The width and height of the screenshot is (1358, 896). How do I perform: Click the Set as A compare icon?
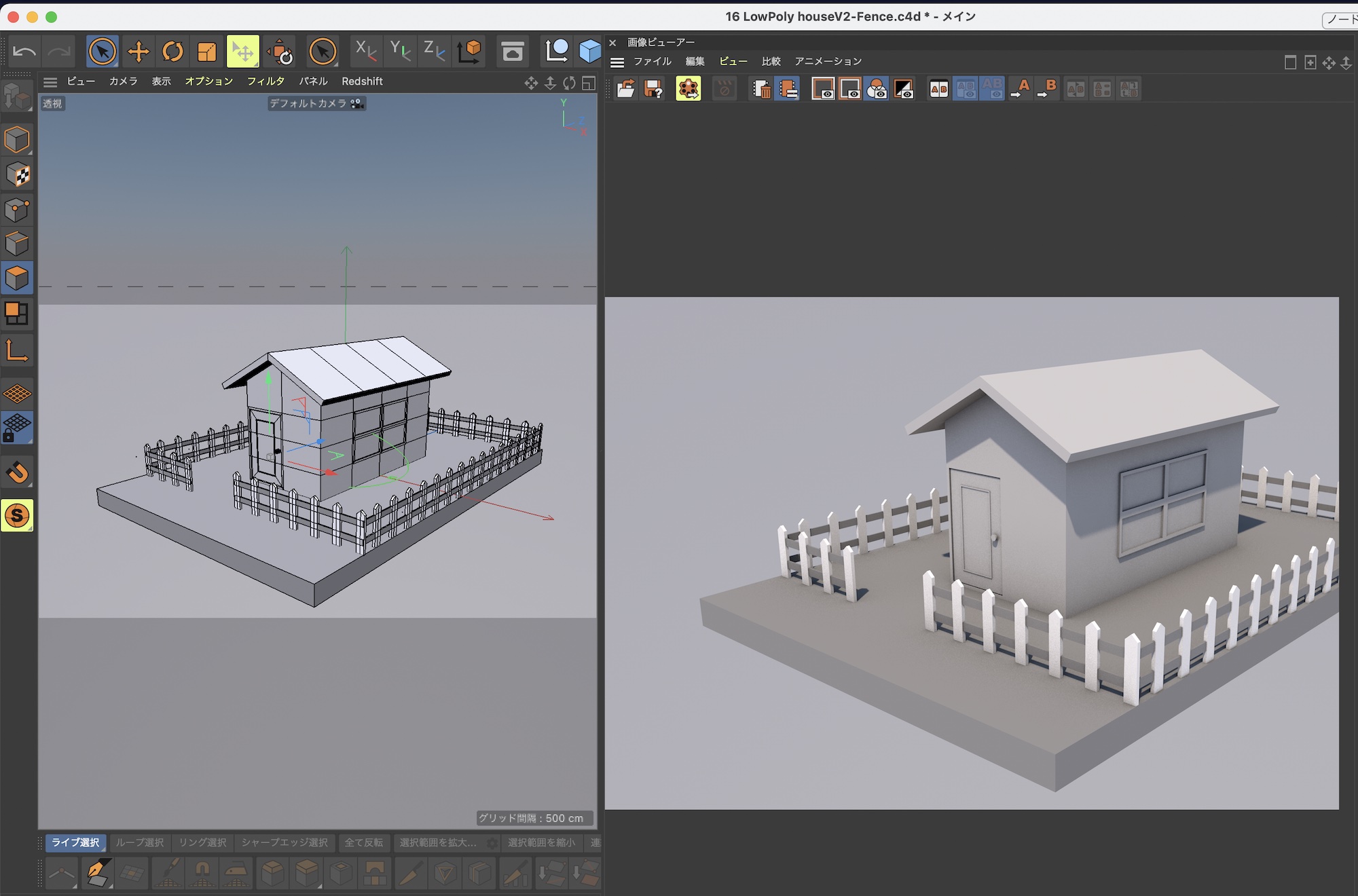coord(1020,89)
